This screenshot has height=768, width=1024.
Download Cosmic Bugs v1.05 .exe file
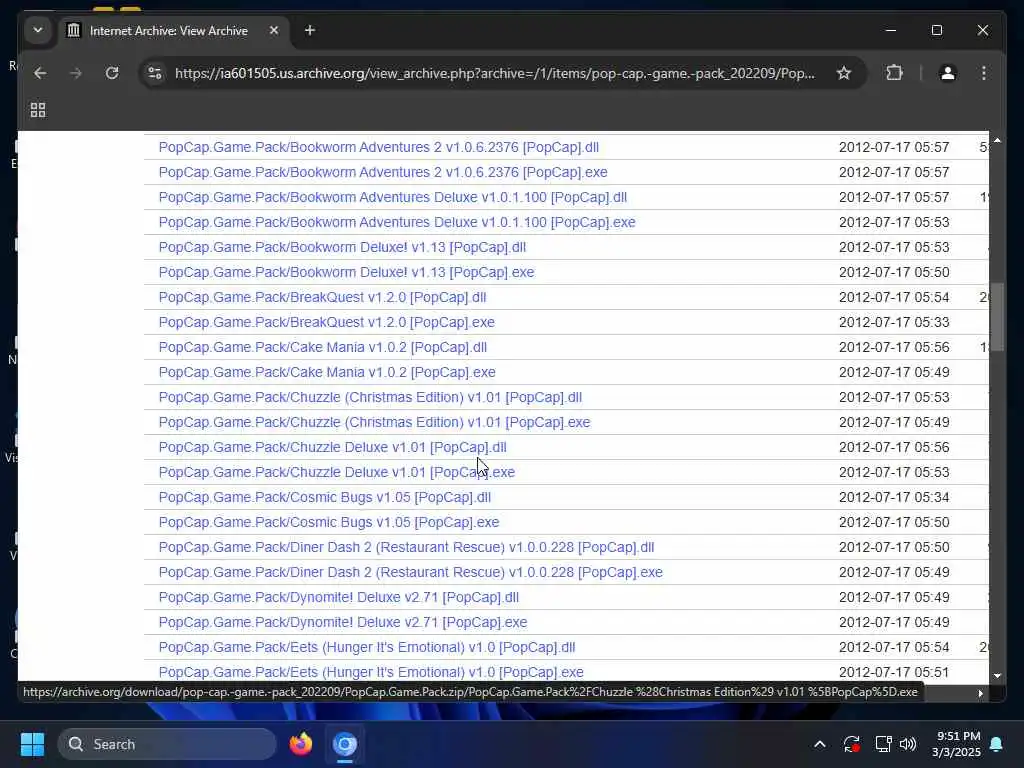click(x=328, y=522)
